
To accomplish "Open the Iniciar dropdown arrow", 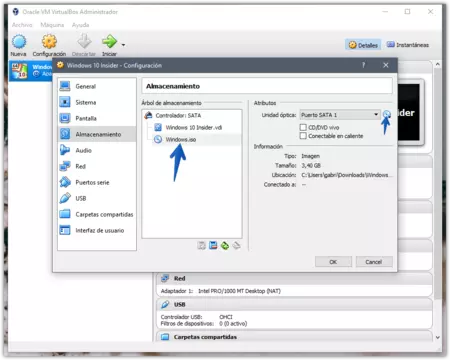I will (123, 45).
